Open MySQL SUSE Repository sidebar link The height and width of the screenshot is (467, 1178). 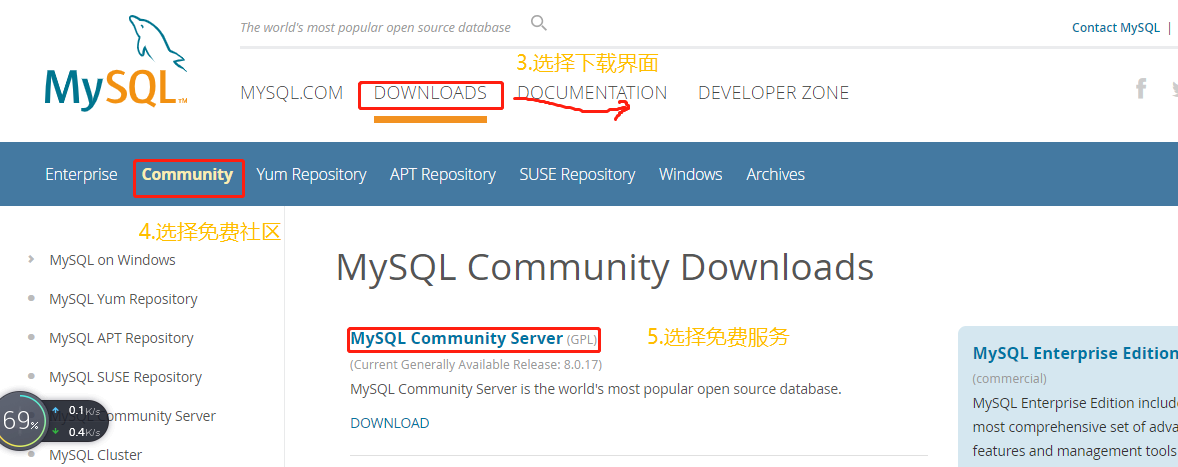125,377
